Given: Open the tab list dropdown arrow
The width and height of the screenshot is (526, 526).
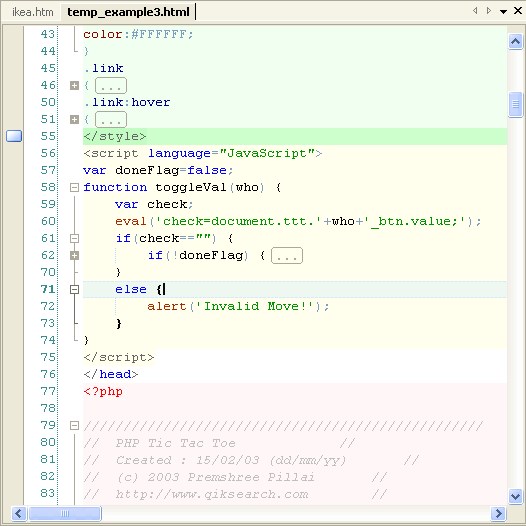Looking at the screenshot, I should [503, 11].
